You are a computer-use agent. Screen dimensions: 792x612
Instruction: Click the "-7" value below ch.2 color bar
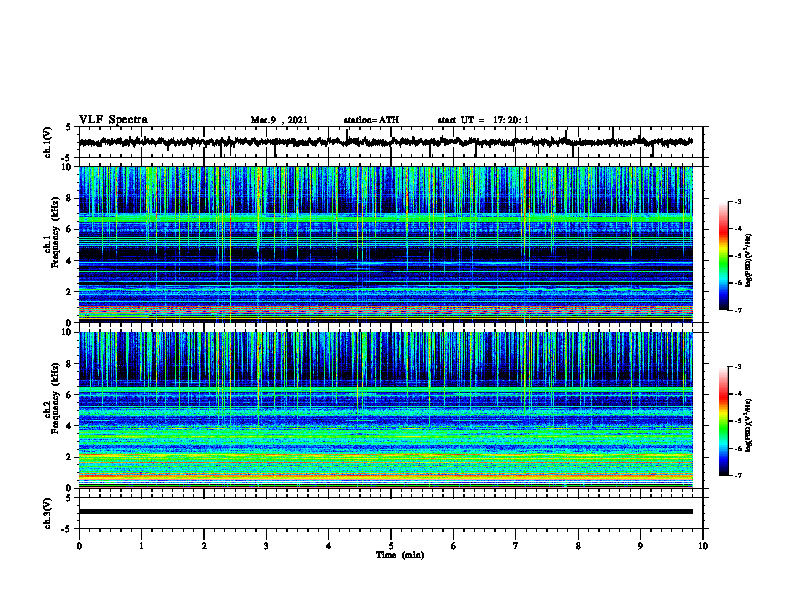click(x=738, y=476)
